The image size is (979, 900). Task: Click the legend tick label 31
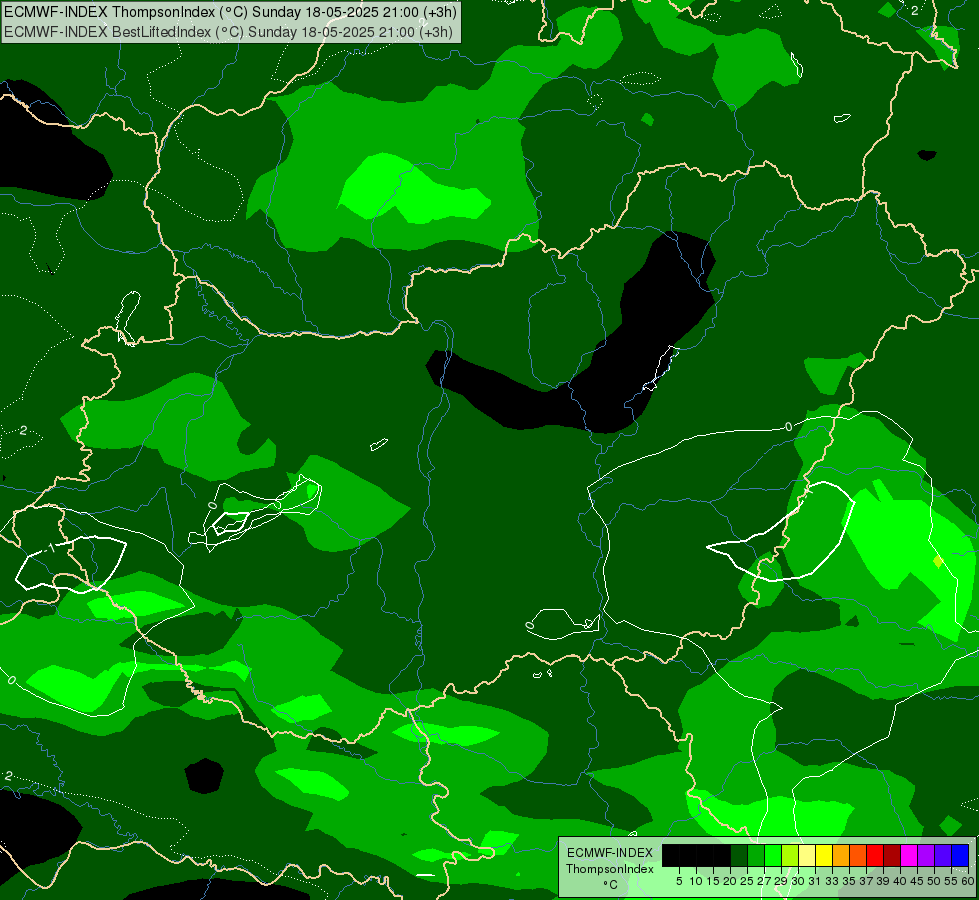click(815, 881)
